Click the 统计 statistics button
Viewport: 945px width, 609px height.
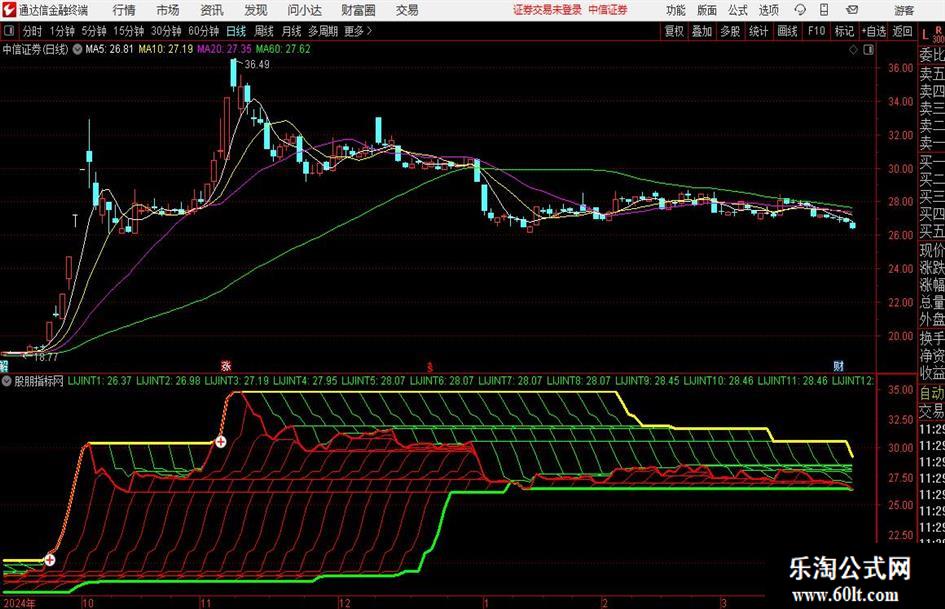click(759, 31)
